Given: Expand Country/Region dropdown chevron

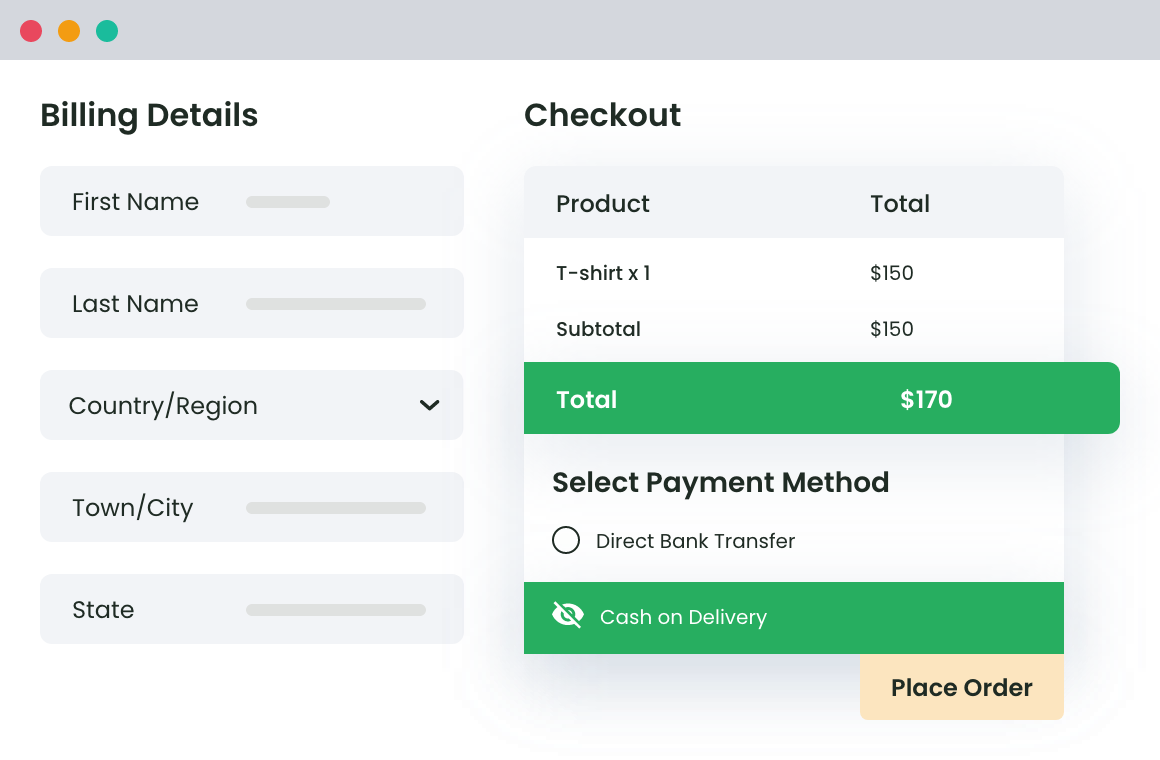Looking at the screenshot, I should click(429, 405).
